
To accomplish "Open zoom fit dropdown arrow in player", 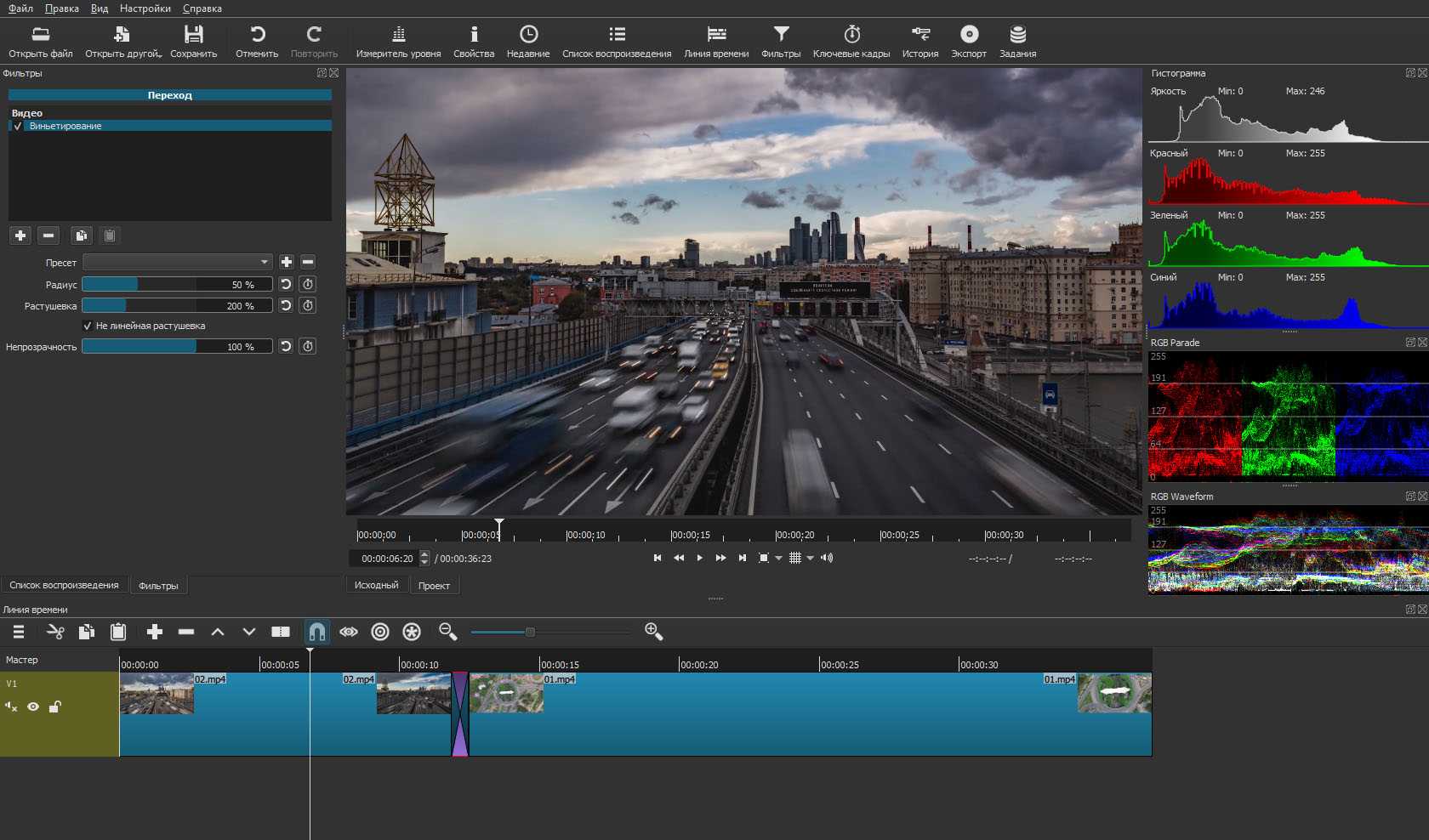I will pos(778,559).
